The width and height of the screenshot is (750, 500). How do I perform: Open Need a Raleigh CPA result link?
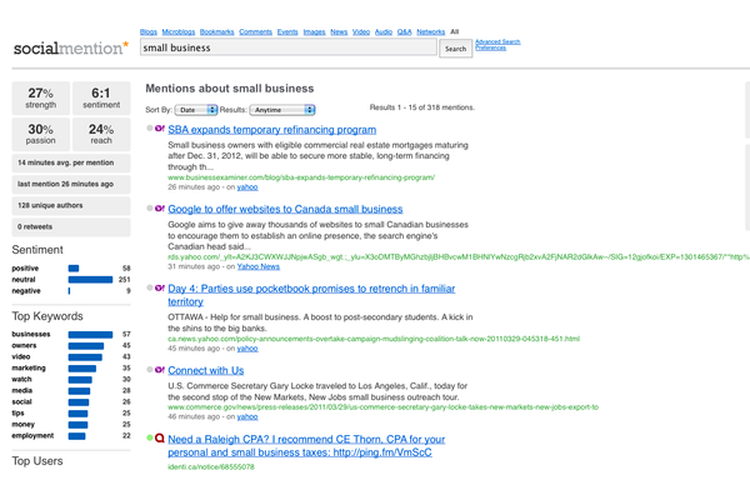point(306,445)
